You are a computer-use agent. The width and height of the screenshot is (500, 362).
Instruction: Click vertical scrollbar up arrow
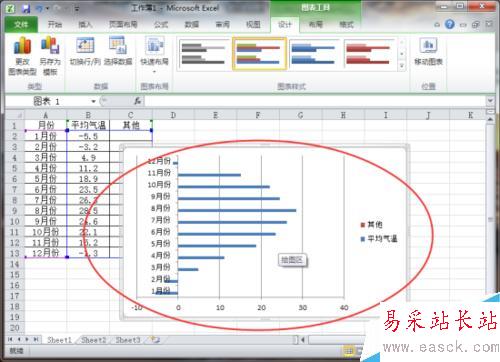tap(490, 119)
